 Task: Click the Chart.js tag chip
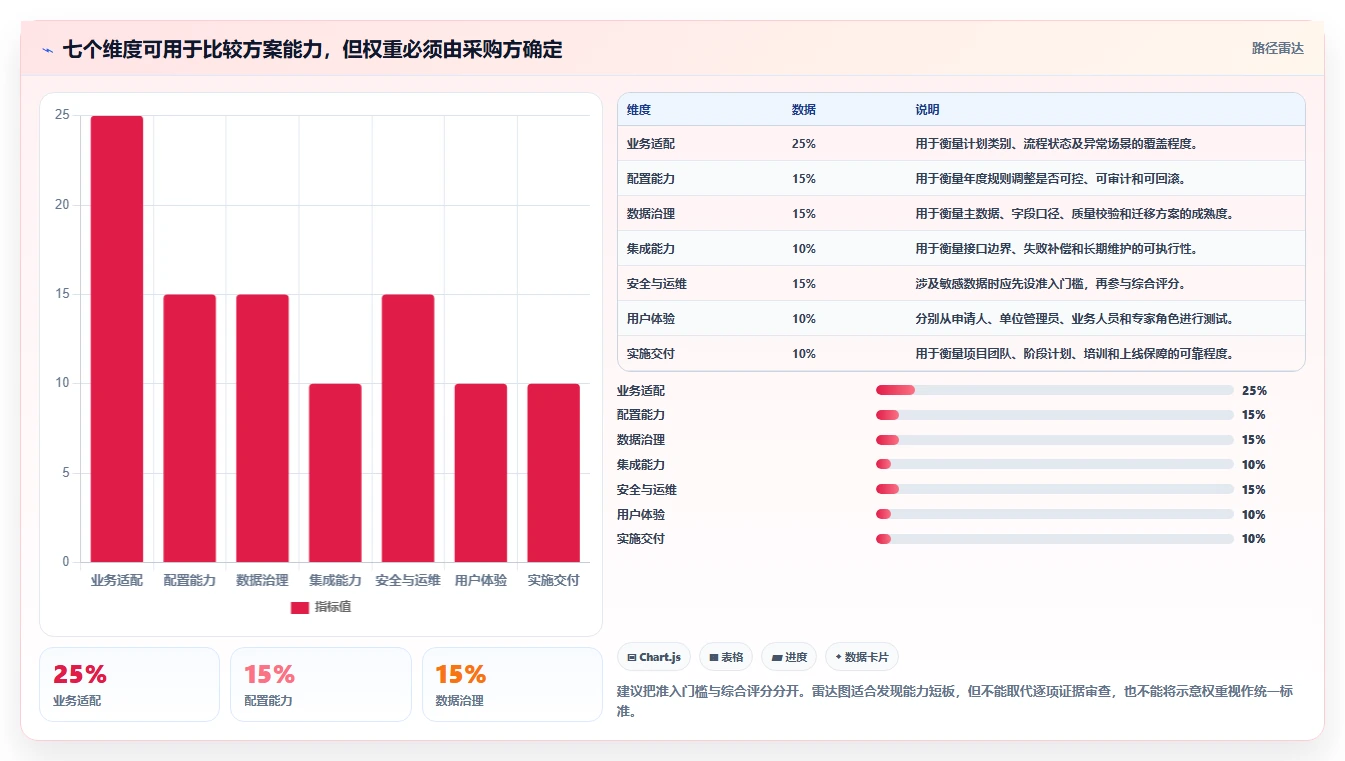654,657
